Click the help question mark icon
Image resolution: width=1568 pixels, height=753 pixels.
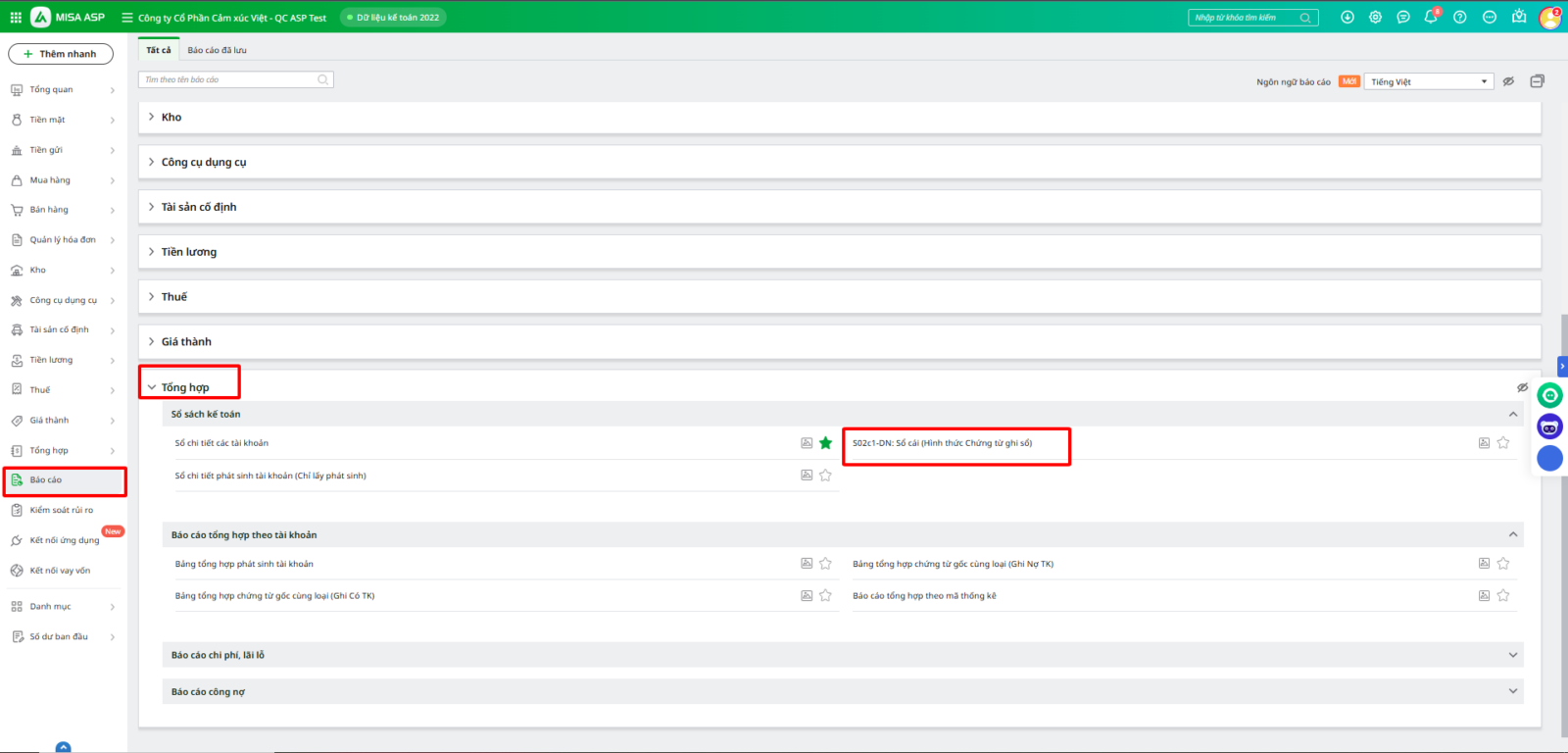1460,18
